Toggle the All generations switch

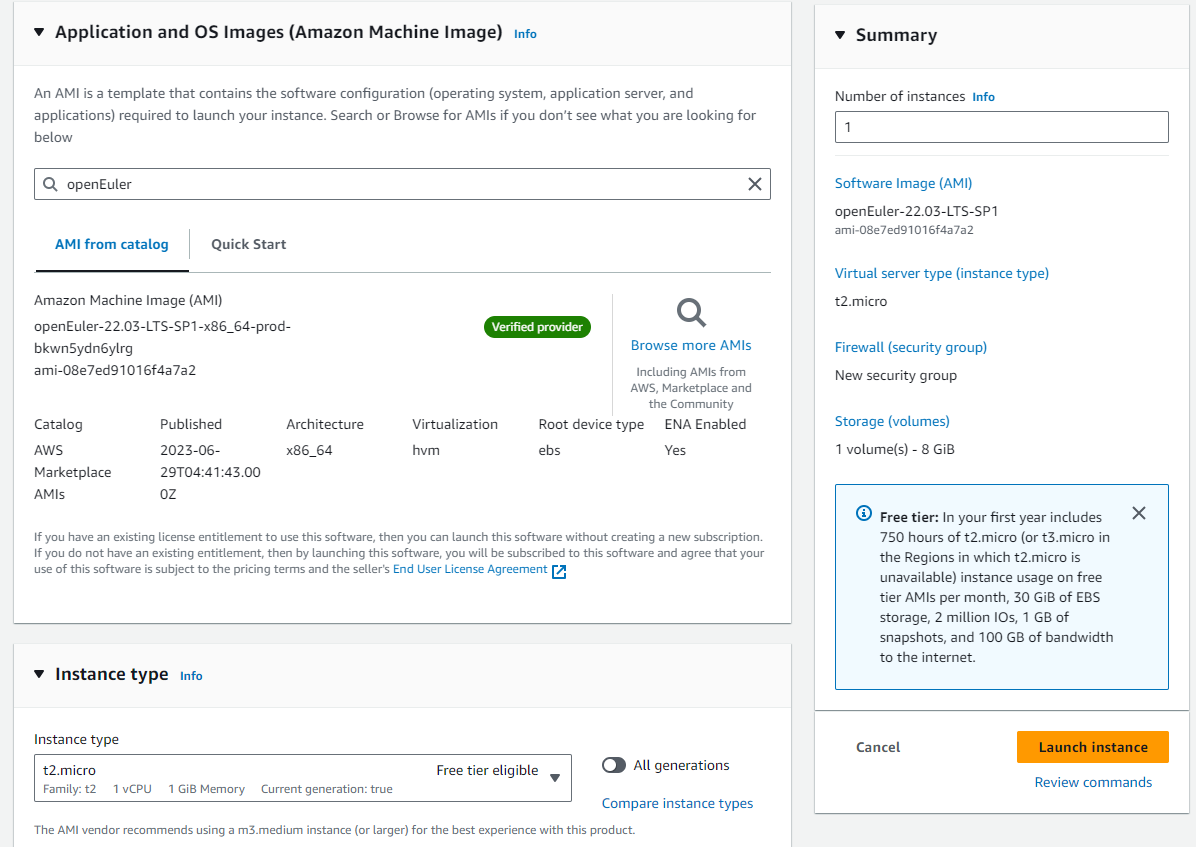coord(614,766)
